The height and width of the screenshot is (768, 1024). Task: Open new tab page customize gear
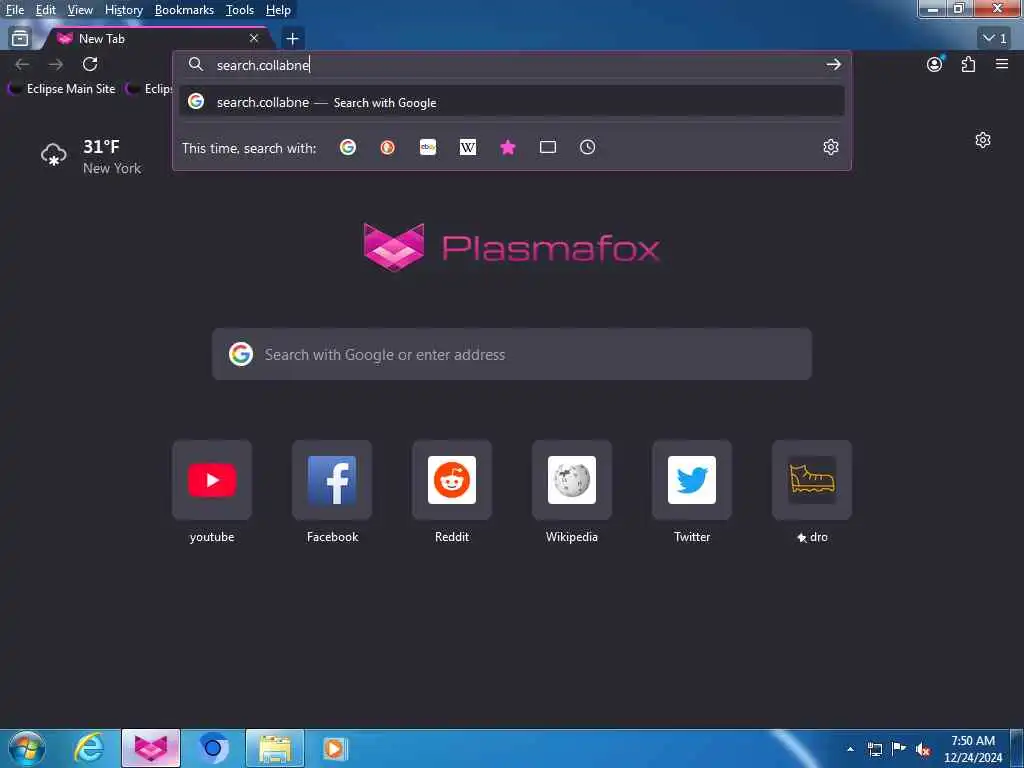[x=983, y=140]
